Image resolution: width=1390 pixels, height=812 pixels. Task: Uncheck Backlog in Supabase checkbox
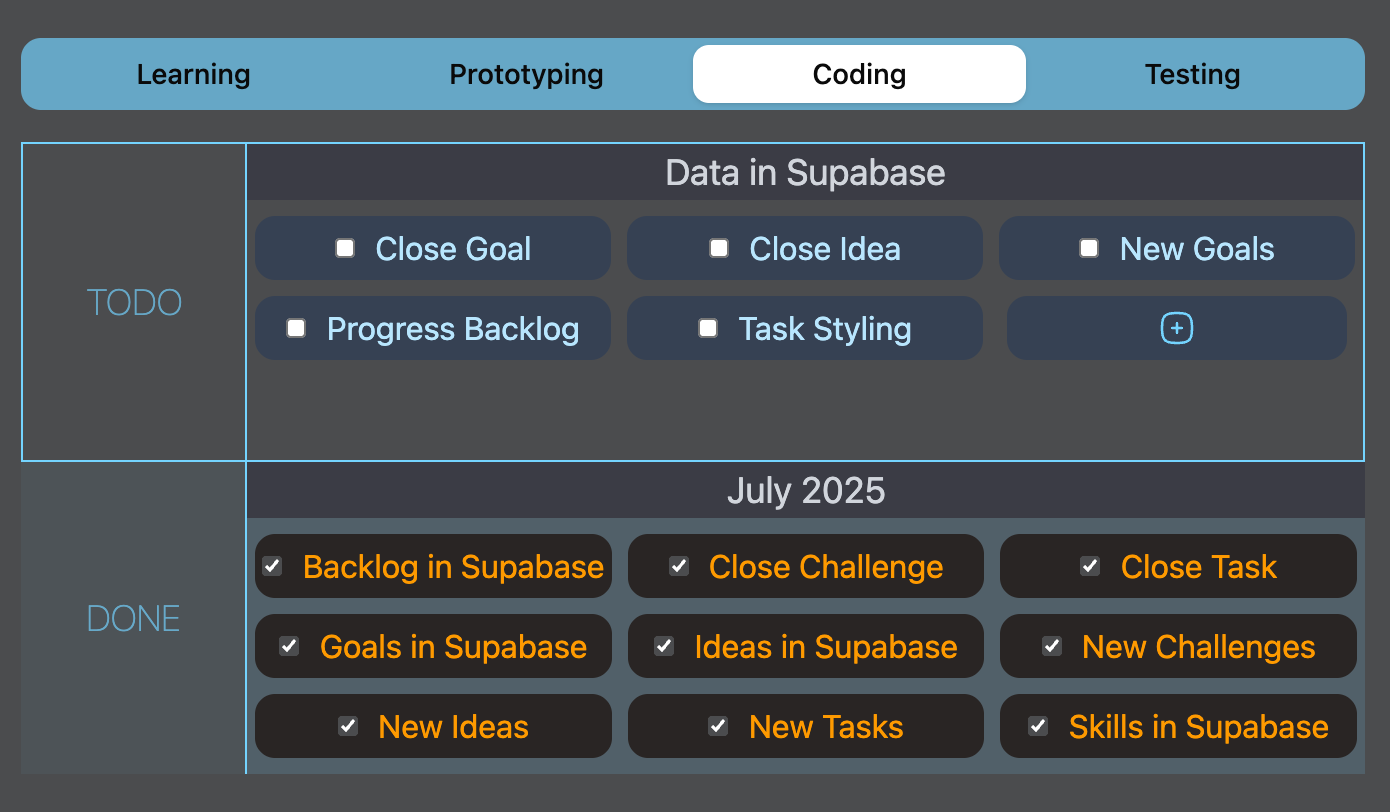[x=272, y=566]
